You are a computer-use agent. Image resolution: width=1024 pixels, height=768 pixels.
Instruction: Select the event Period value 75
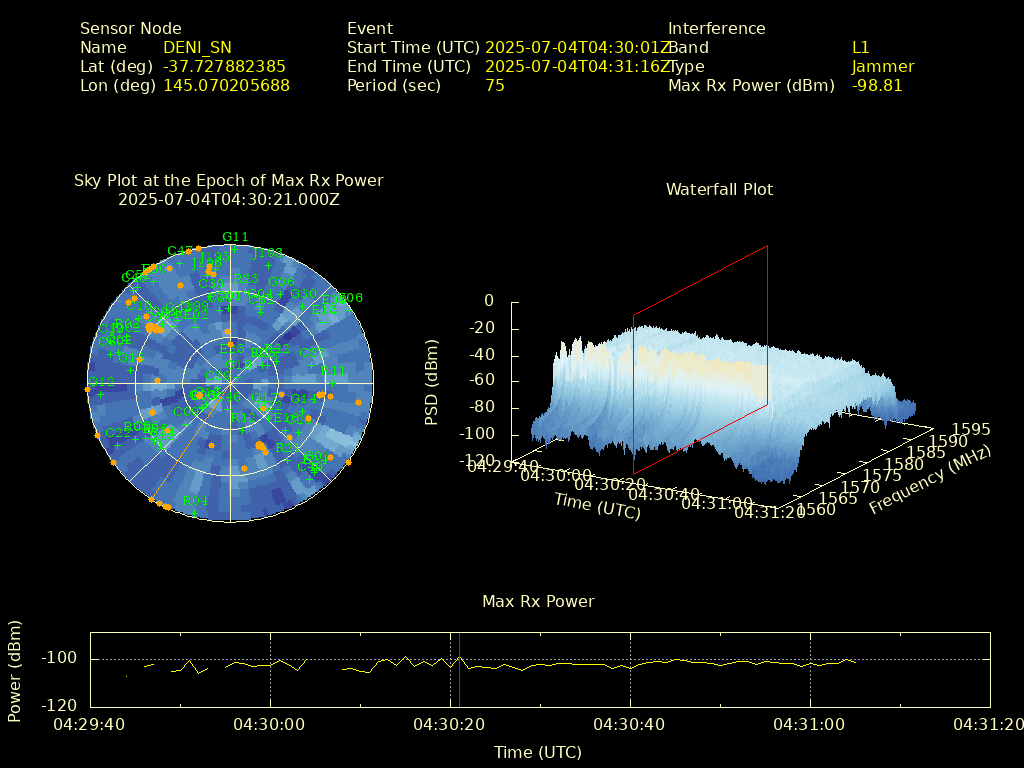[x=494, y=85]
